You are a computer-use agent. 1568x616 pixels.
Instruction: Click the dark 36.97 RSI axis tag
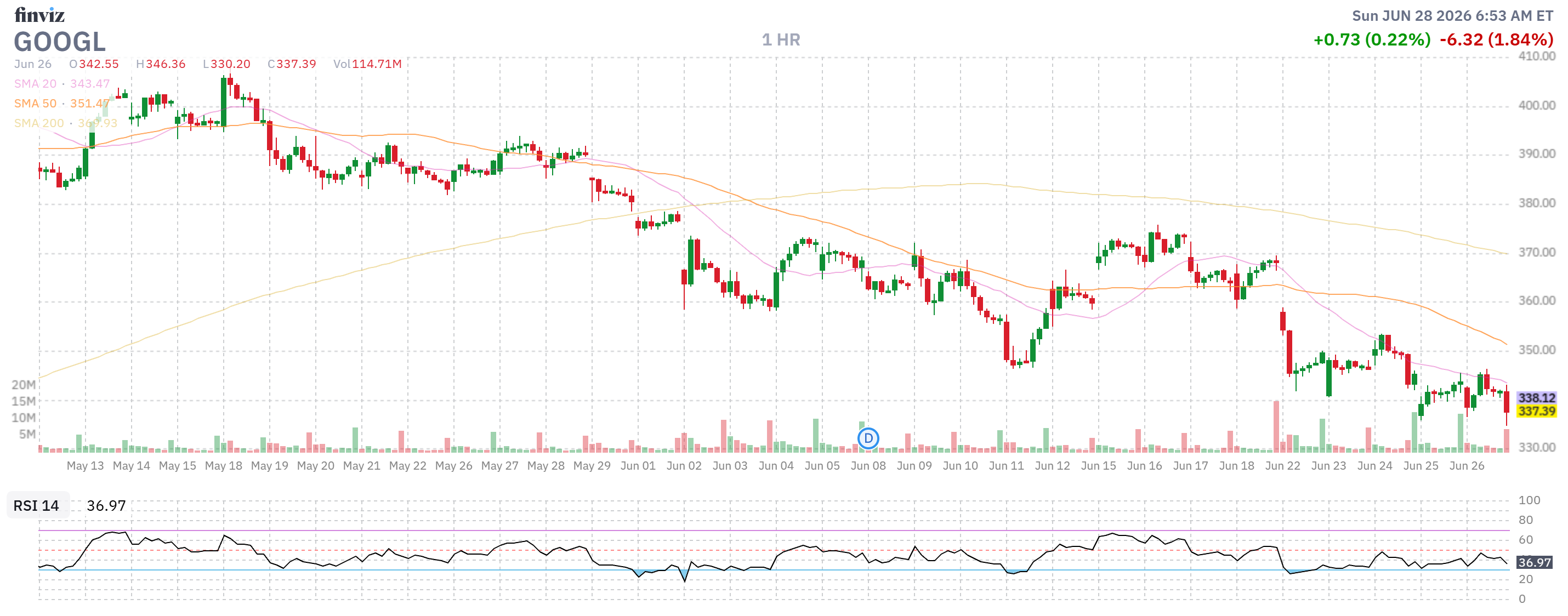point(1534,562)
